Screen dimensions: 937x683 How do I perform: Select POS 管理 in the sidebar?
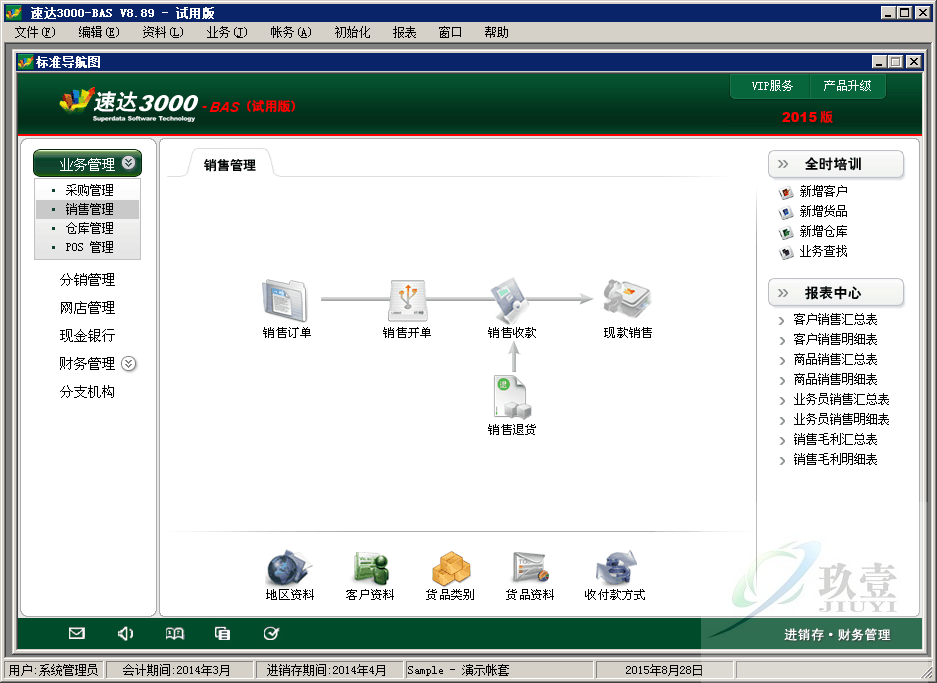[88, 247]
